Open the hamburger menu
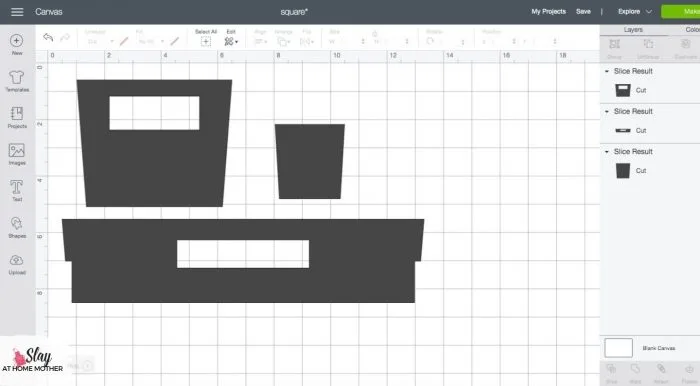This screenshot has width=700, height=386. (x=17, y=12)
